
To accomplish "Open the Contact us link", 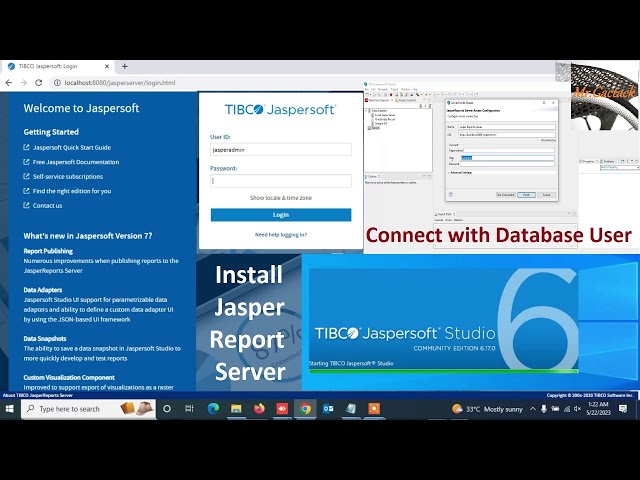I will coord(47,205).
